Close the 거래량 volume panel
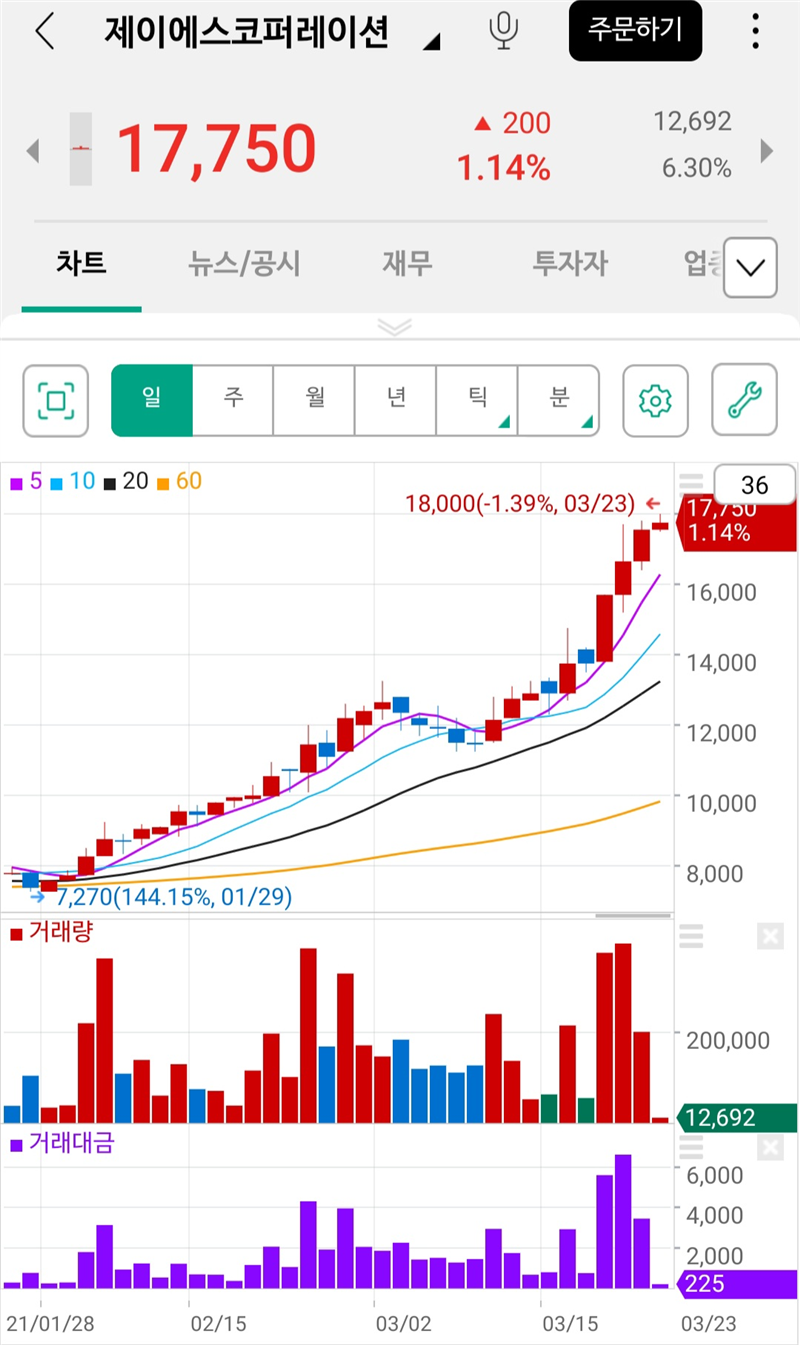Screen dimensions: 800x1345 pos(770,937)
